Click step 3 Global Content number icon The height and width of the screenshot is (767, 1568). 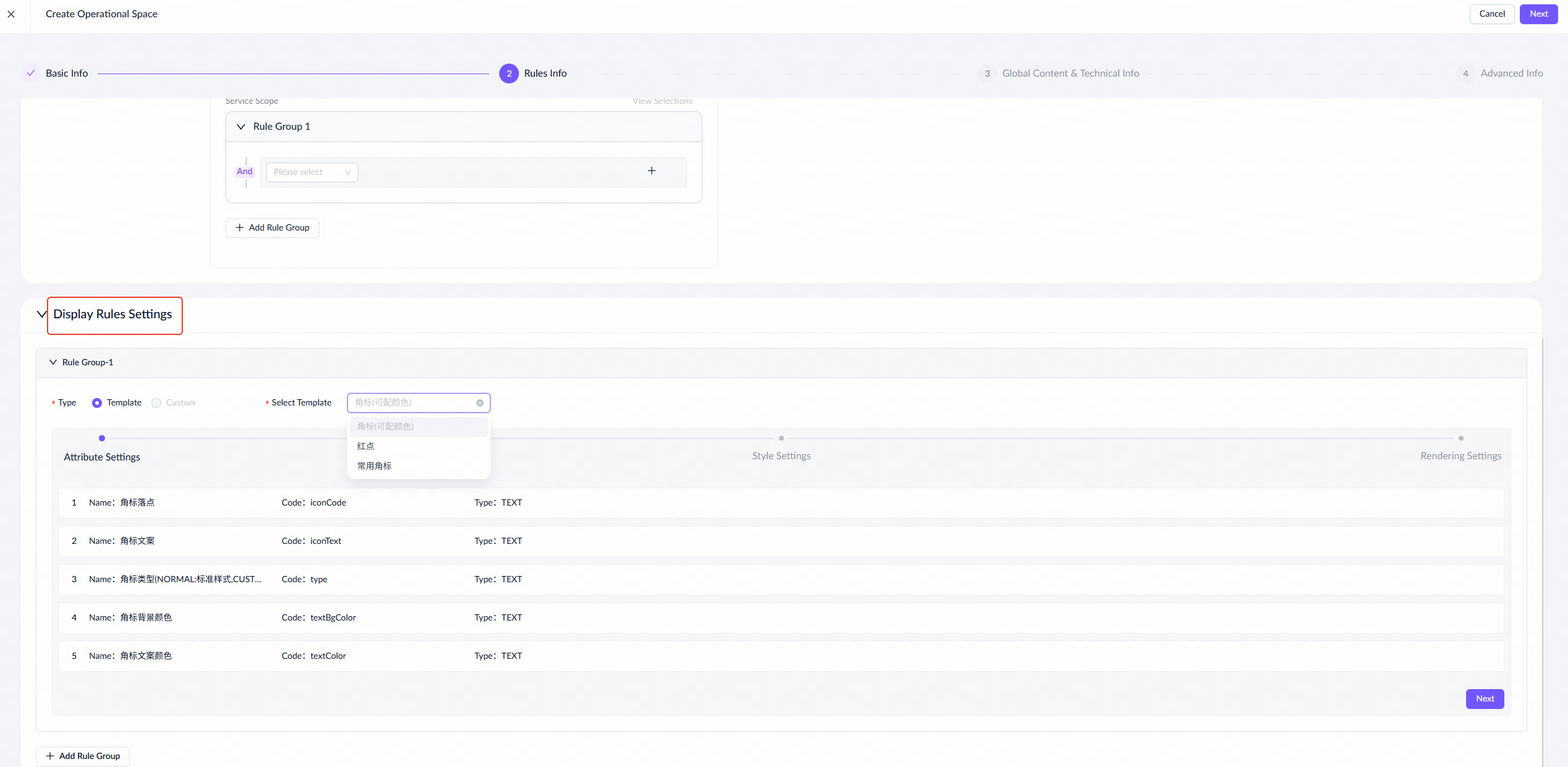tap(987, 74)
